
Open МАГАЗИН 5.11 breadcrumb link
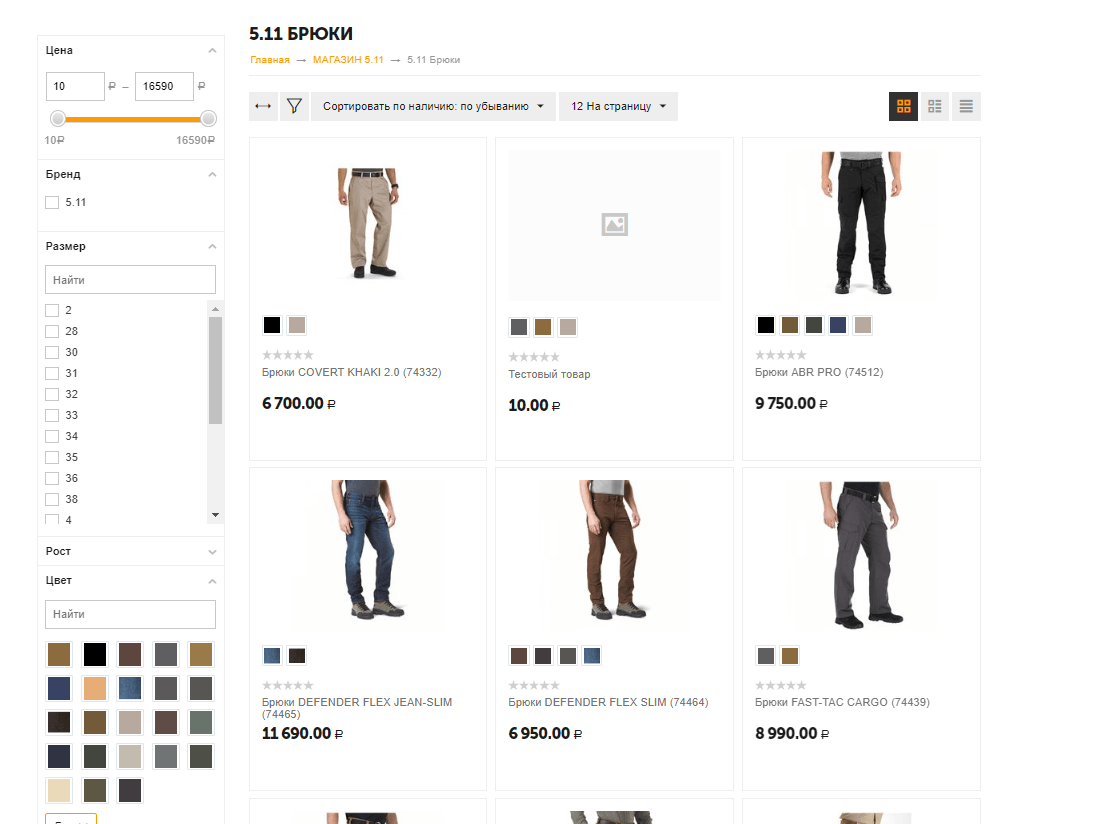click(x=348, y=60)
